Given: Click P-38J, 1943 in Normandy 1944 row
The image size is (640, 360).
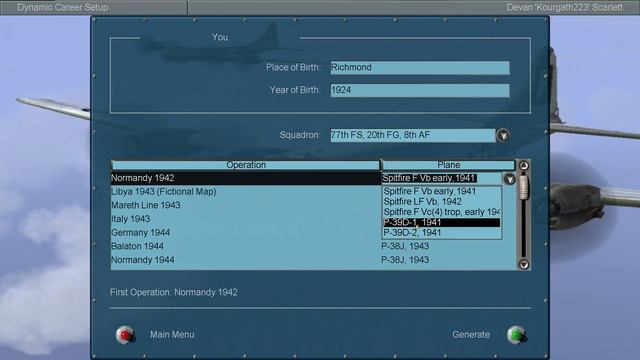Looking at the screenshot, I should tap(405, 260).
